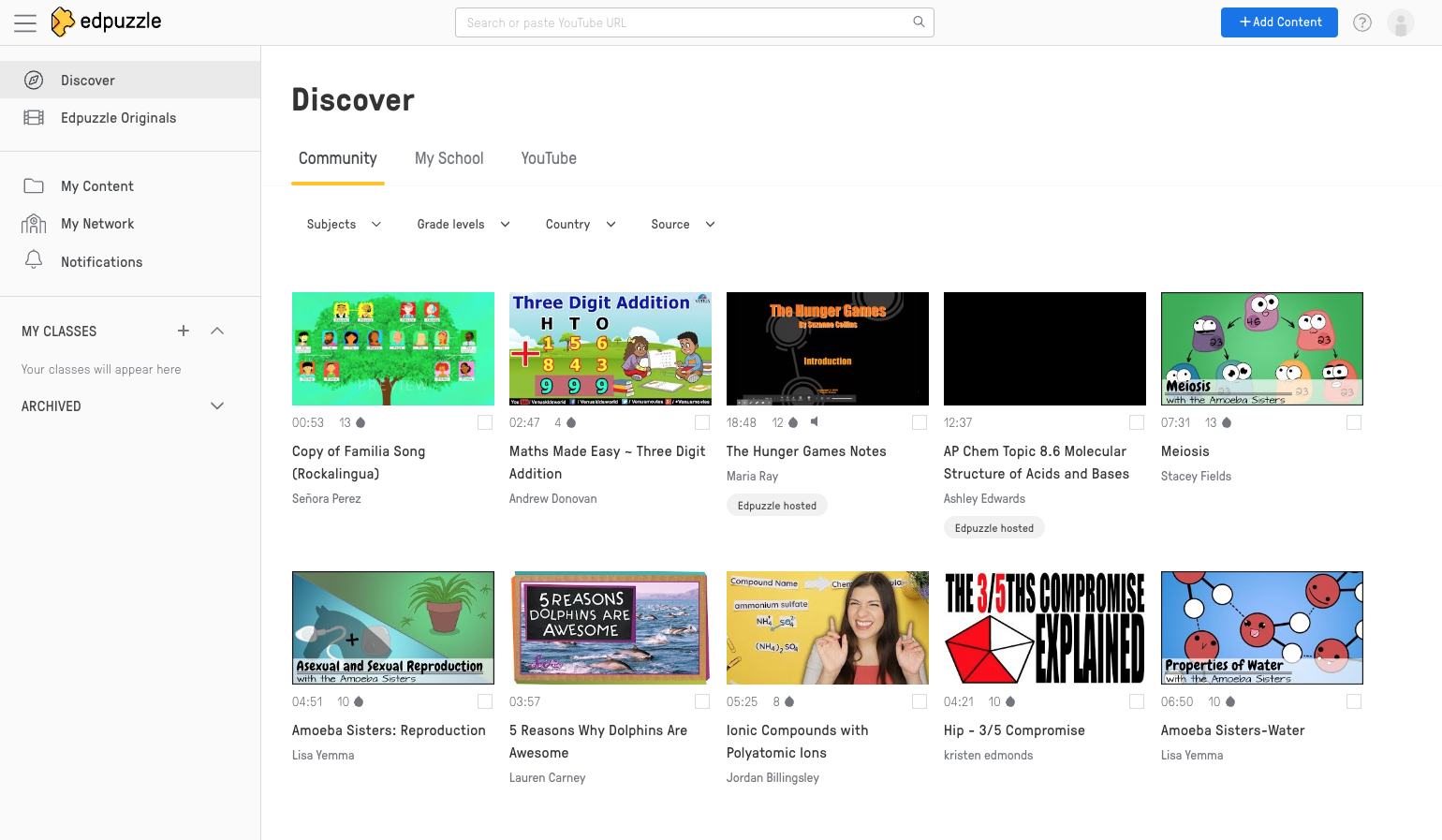Open the Subjects filter dropdown
This screenshot has width=1442, height=840.
(344, 224)
